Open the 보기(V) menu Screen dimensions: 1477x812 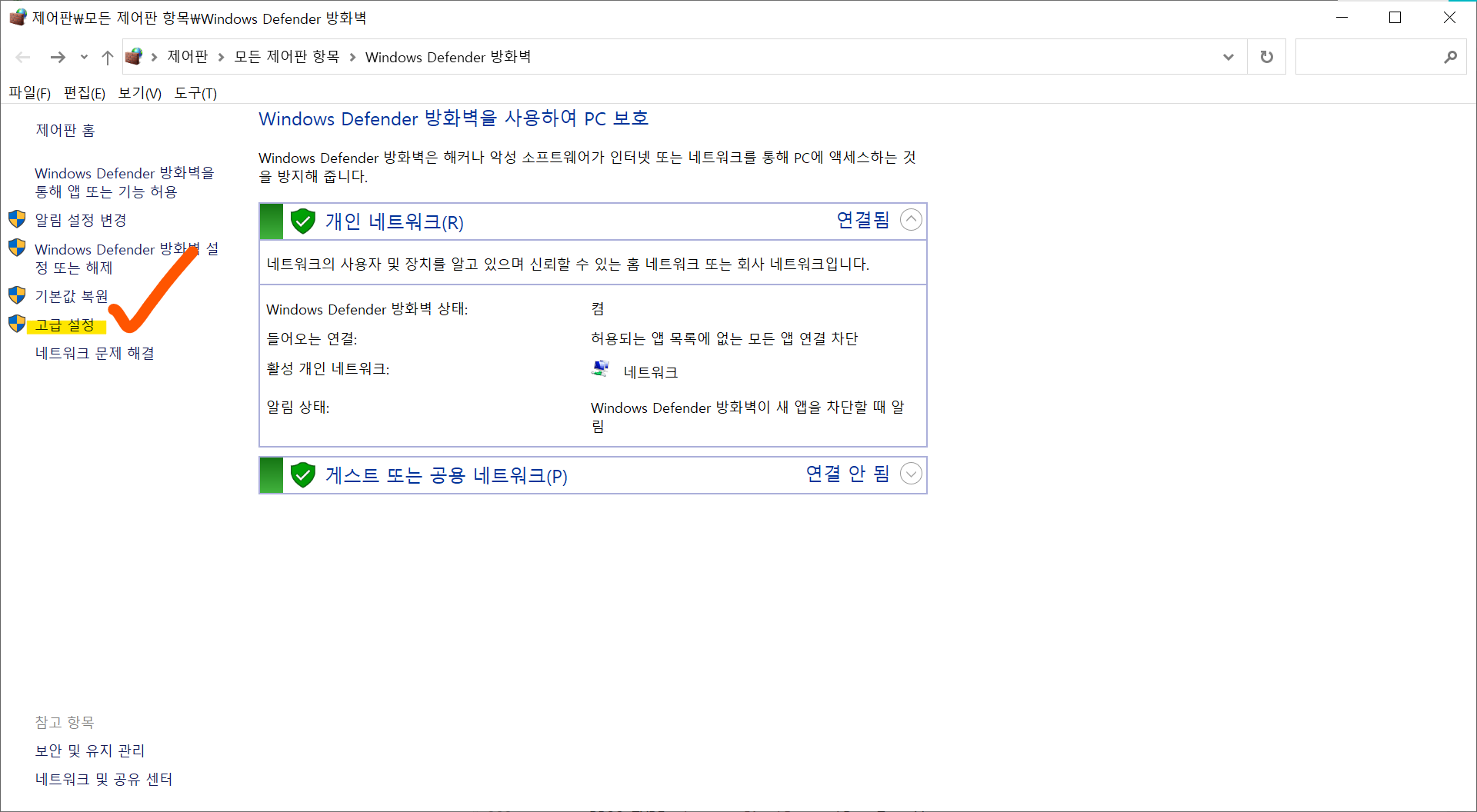pyautogui.click(x=139, y=93)
